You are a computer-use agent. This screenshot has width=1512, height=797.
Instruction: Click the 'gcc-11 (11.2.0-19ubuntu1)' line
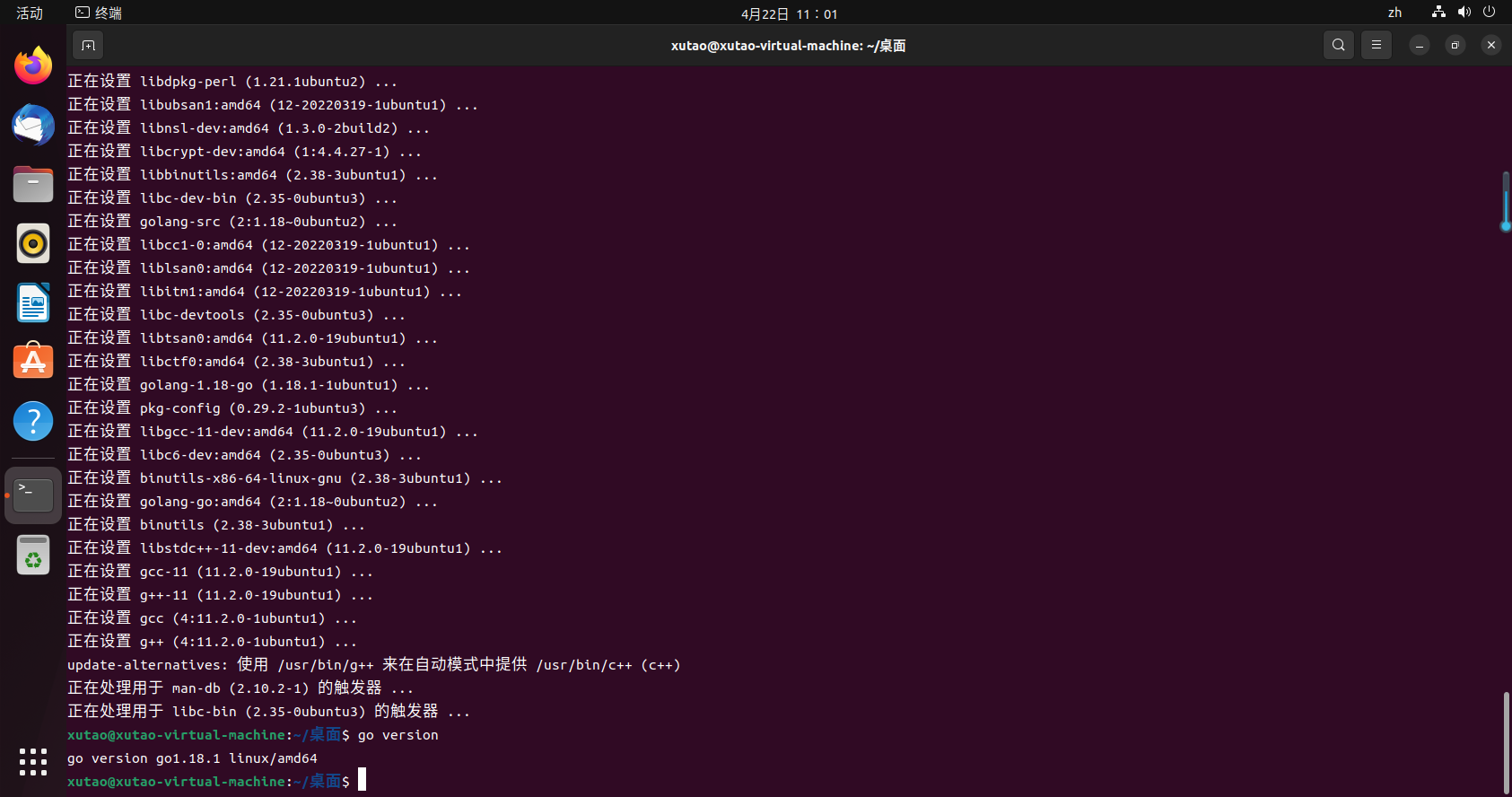220,571
